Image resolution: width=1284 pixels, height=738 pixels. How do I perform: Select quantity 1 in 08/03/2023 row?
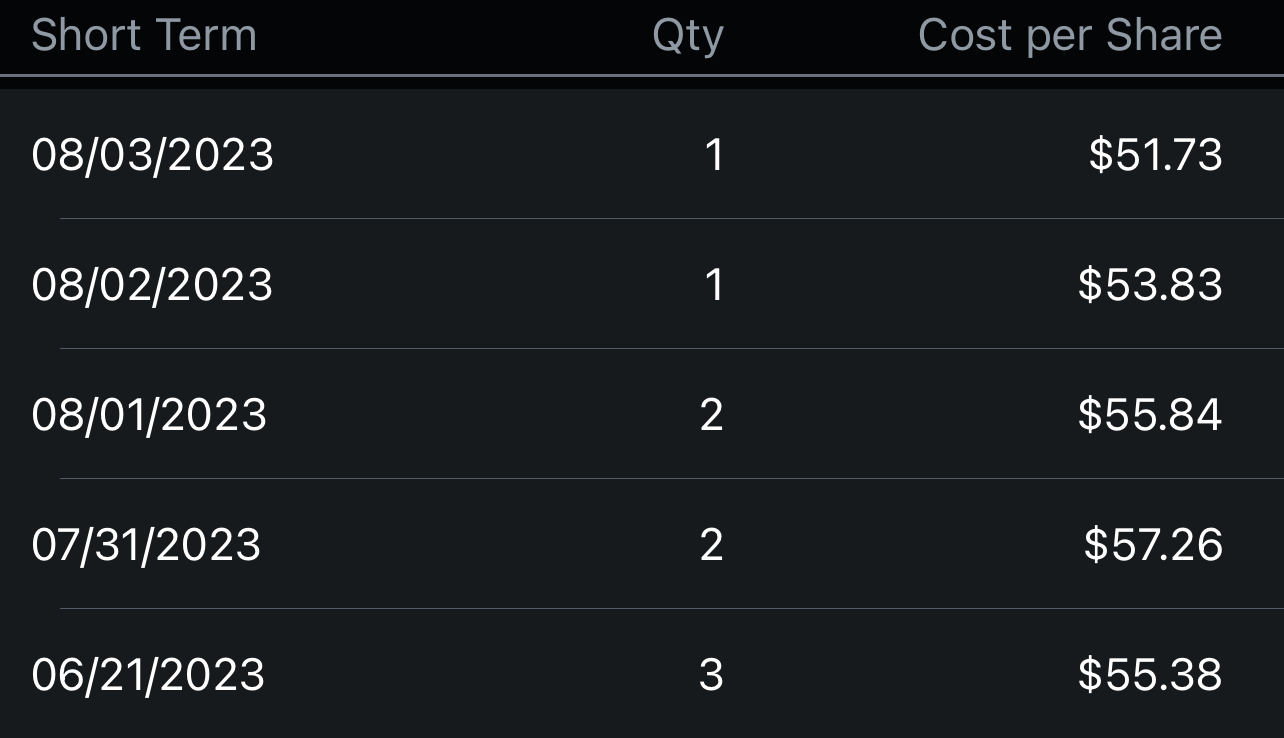click(x=714, y=155)
